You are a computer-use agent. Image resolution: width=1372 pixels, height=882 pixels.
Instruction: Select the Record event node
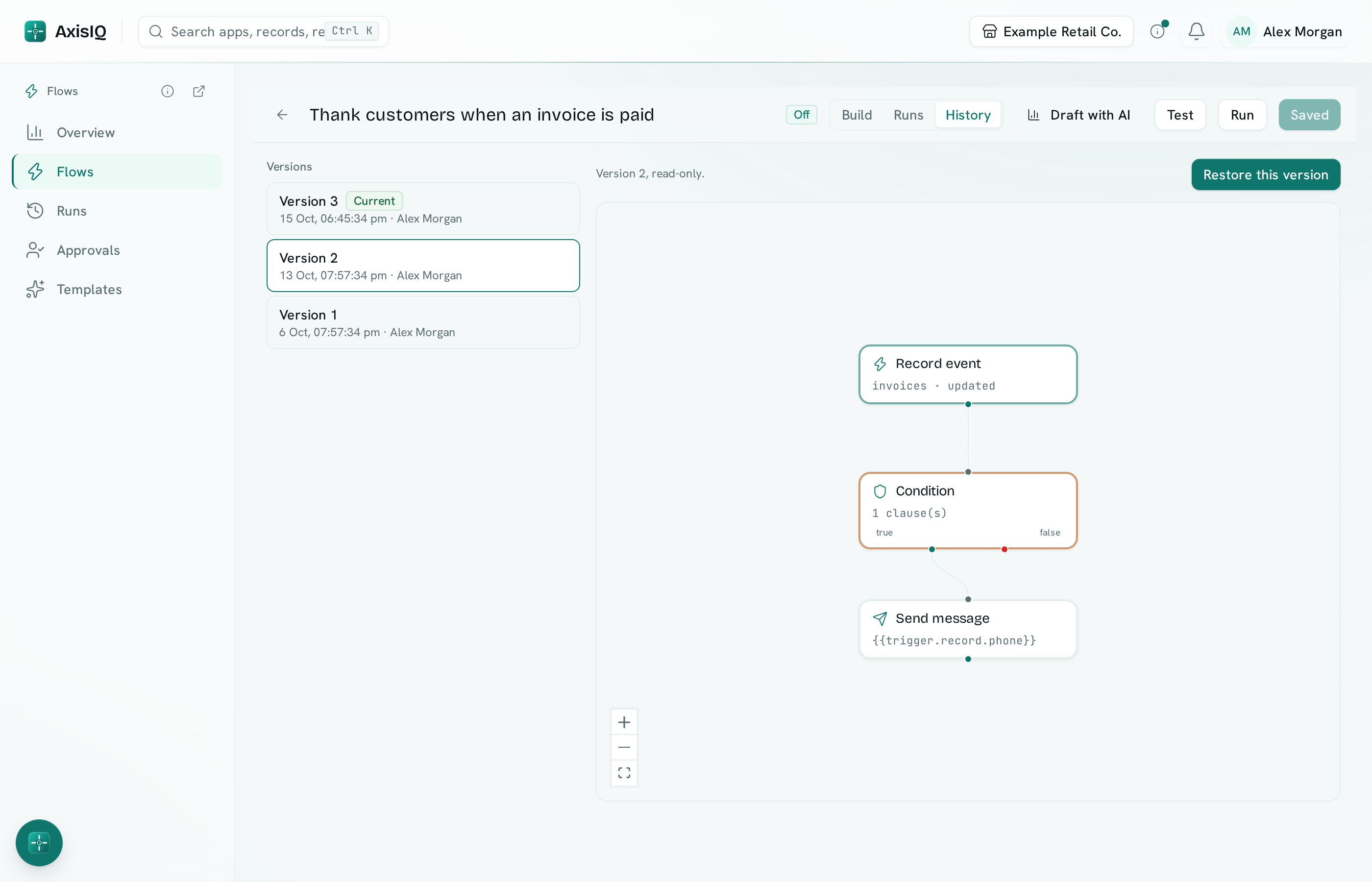coord(968,374)
